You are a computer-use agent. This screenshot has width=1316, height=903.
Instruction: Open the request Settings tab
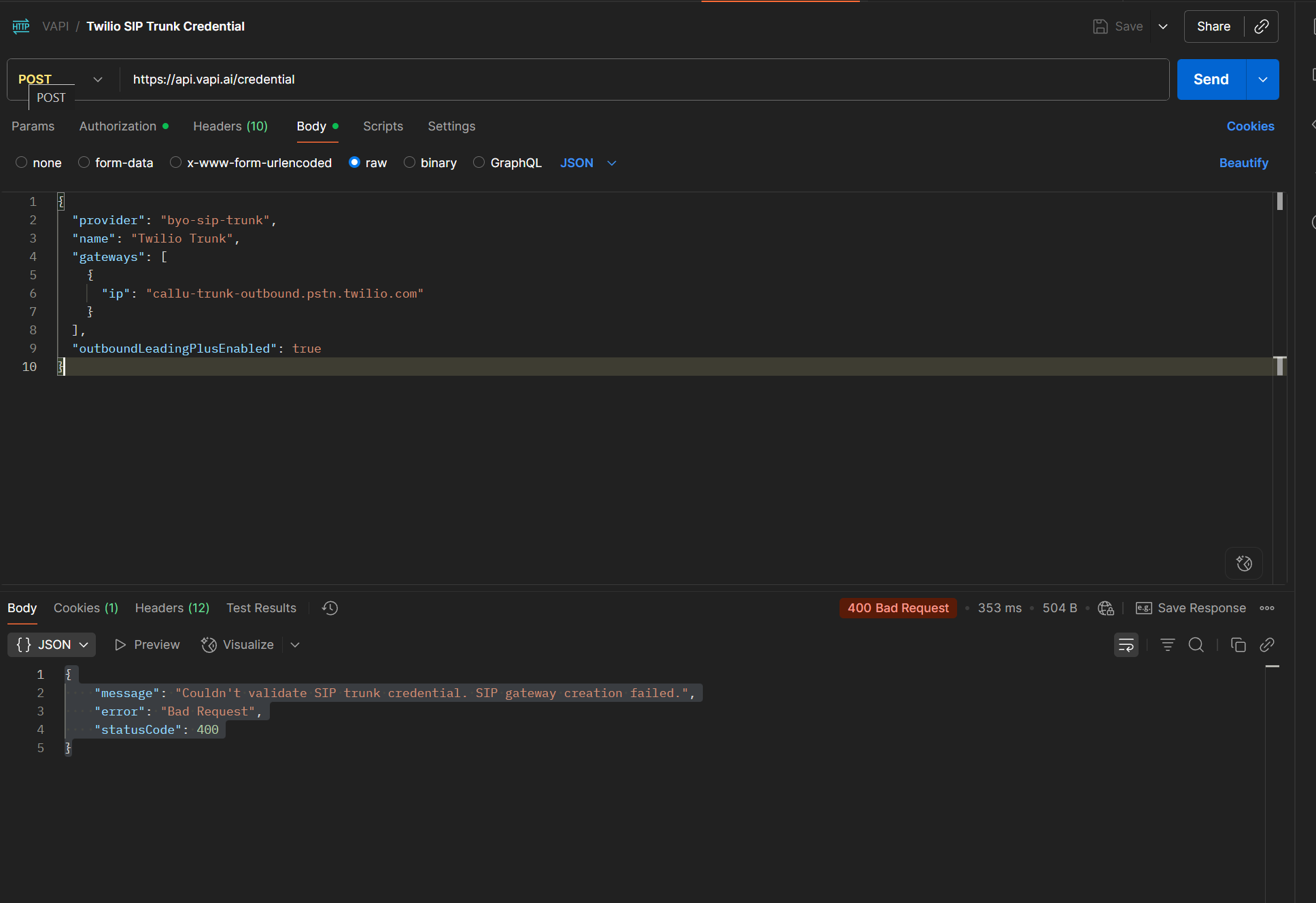451,126
